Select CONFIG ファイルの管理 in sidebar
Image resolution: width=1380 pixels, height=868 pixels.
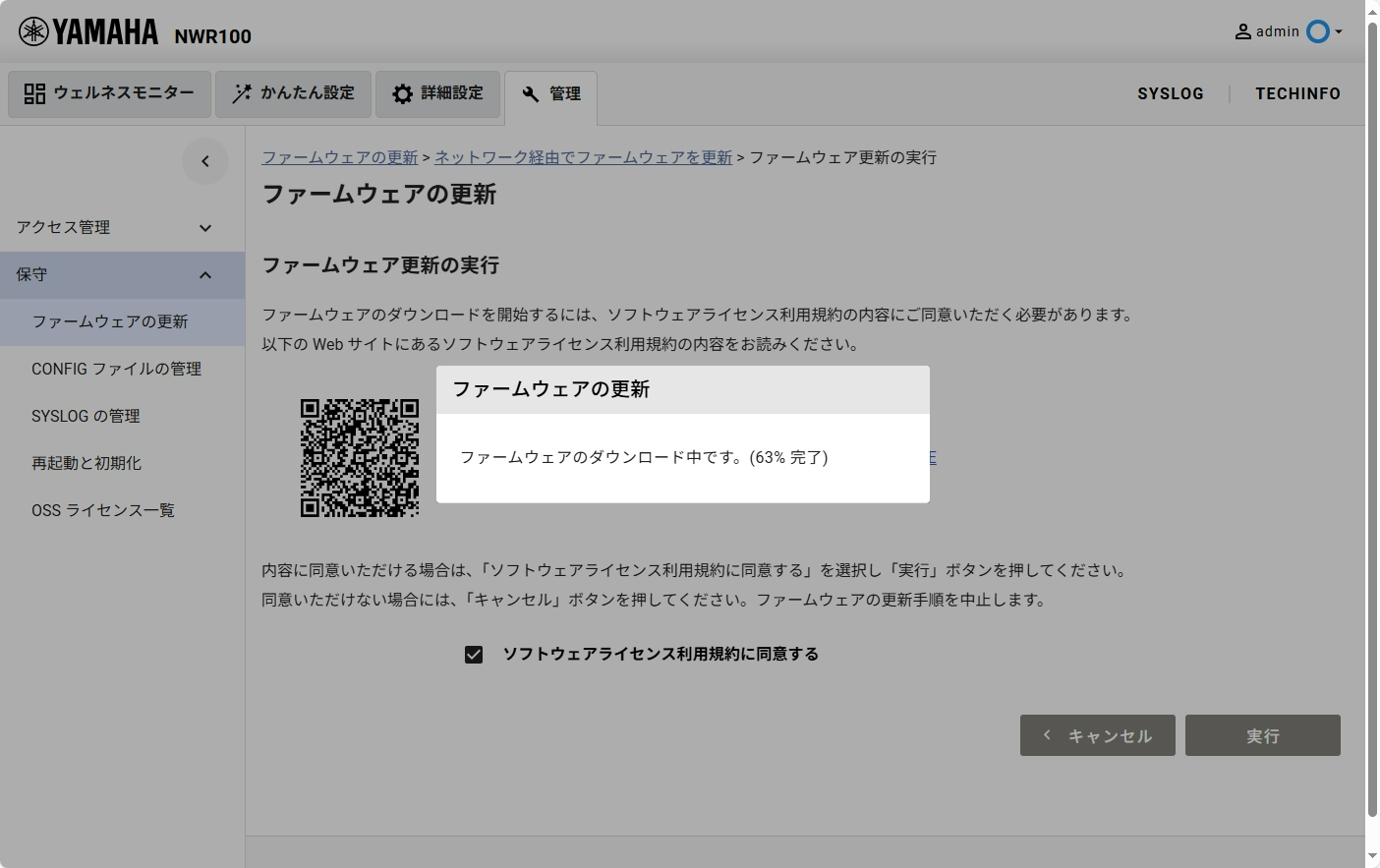point(116,369)
